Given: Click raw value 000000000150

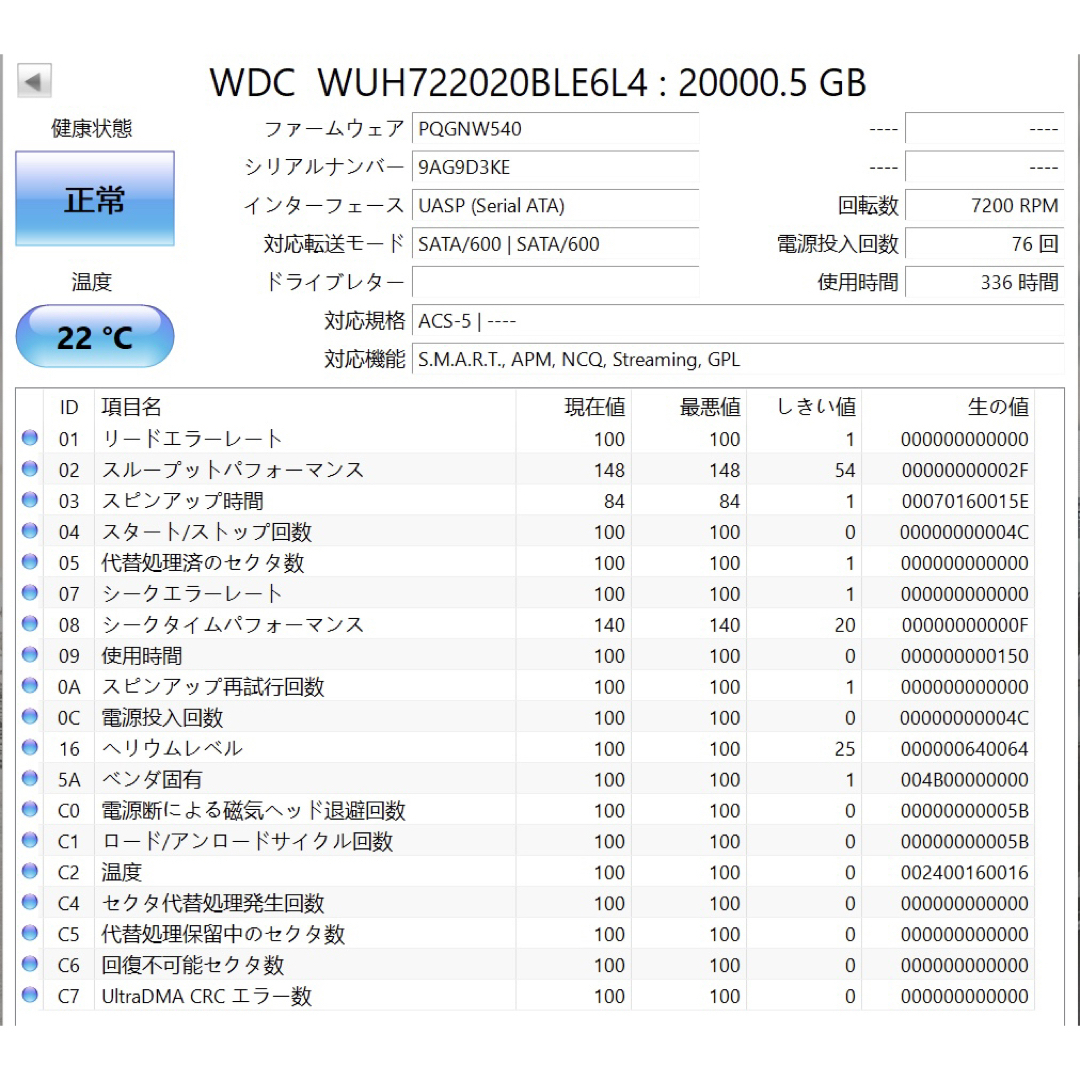Looking at the screenshot, I should coord(965,656).
